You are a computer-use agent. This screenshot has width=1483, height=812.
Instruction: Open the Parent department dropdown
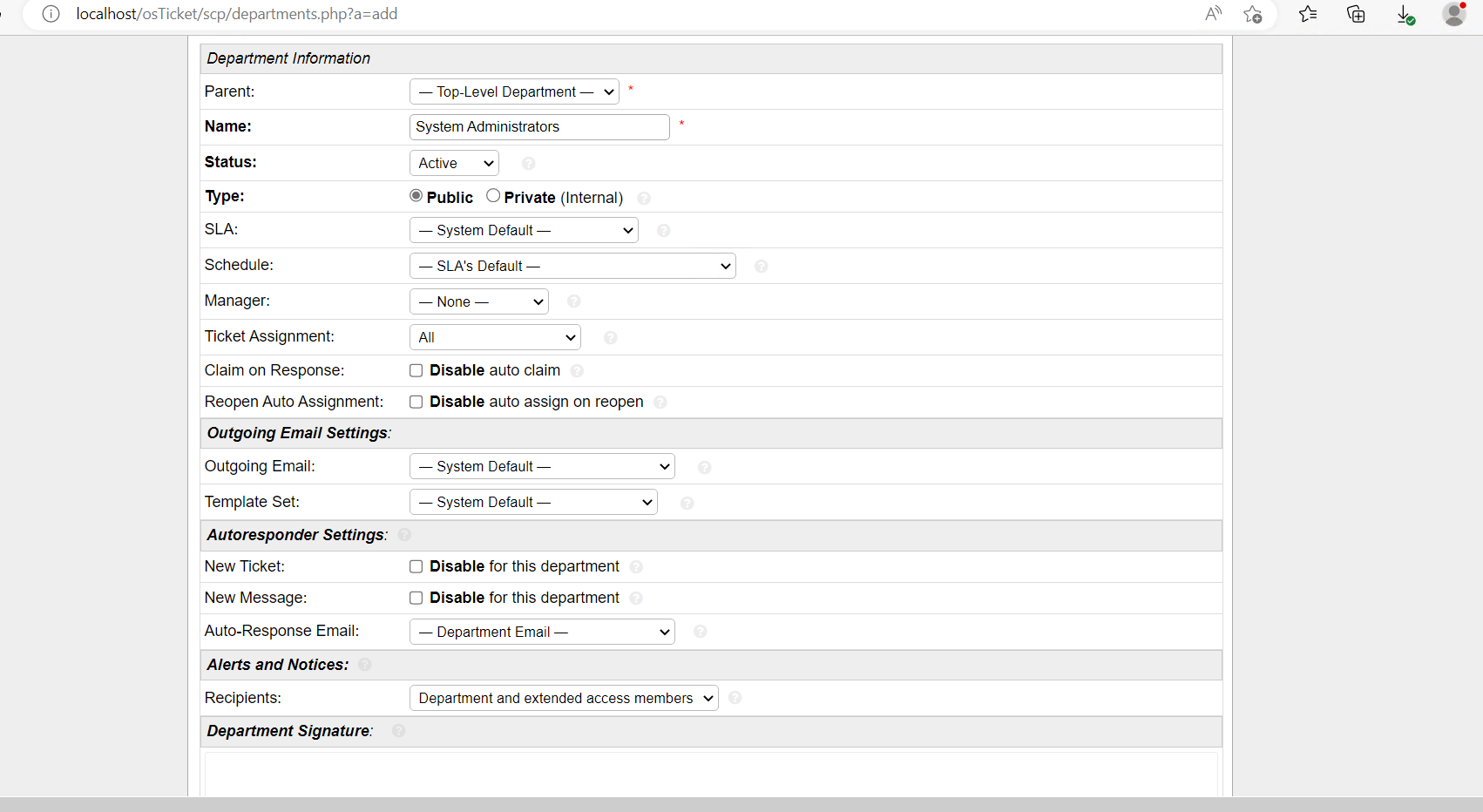pos(514,91)
